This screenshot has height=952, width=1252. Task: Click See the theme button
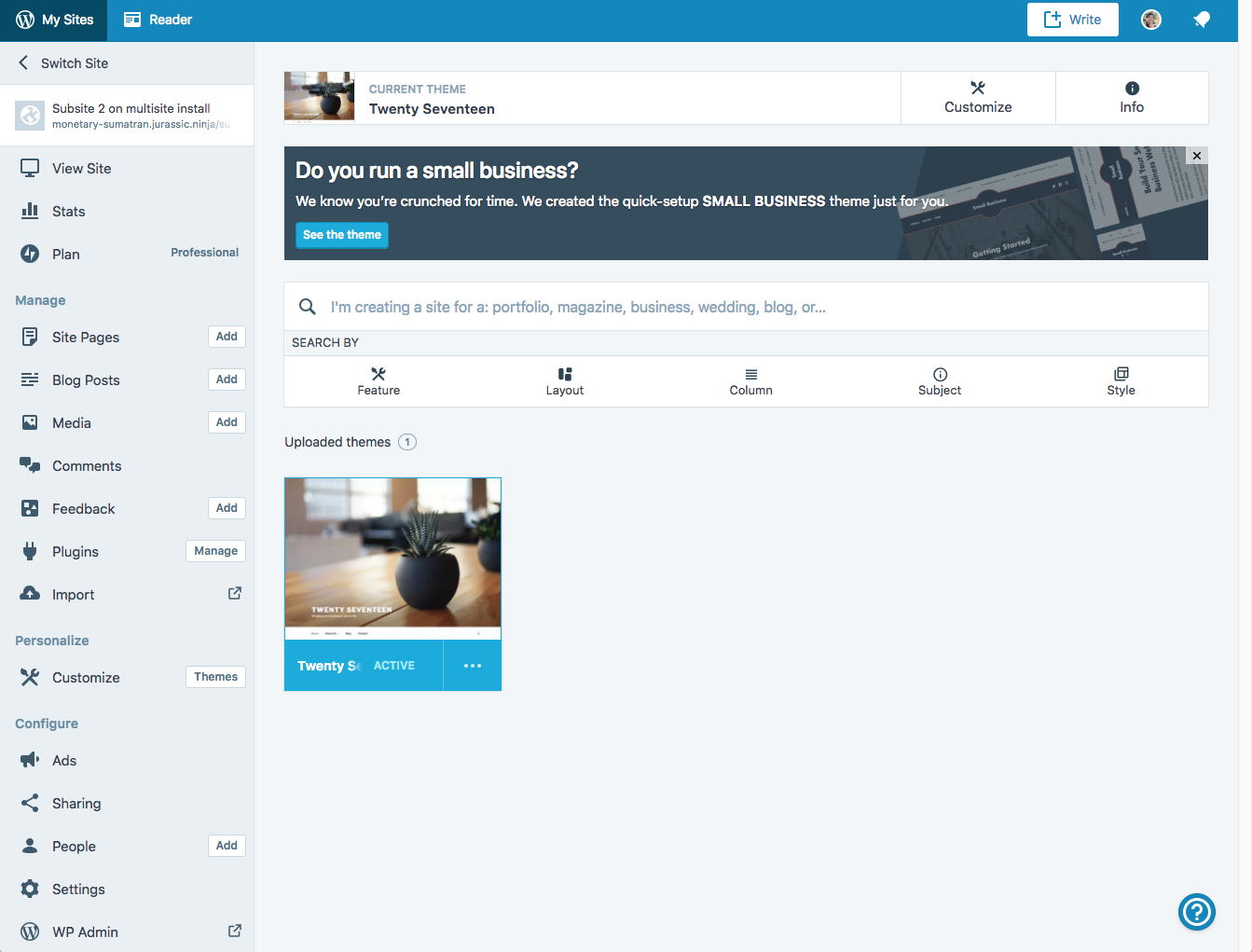click(x=342, y=235)
